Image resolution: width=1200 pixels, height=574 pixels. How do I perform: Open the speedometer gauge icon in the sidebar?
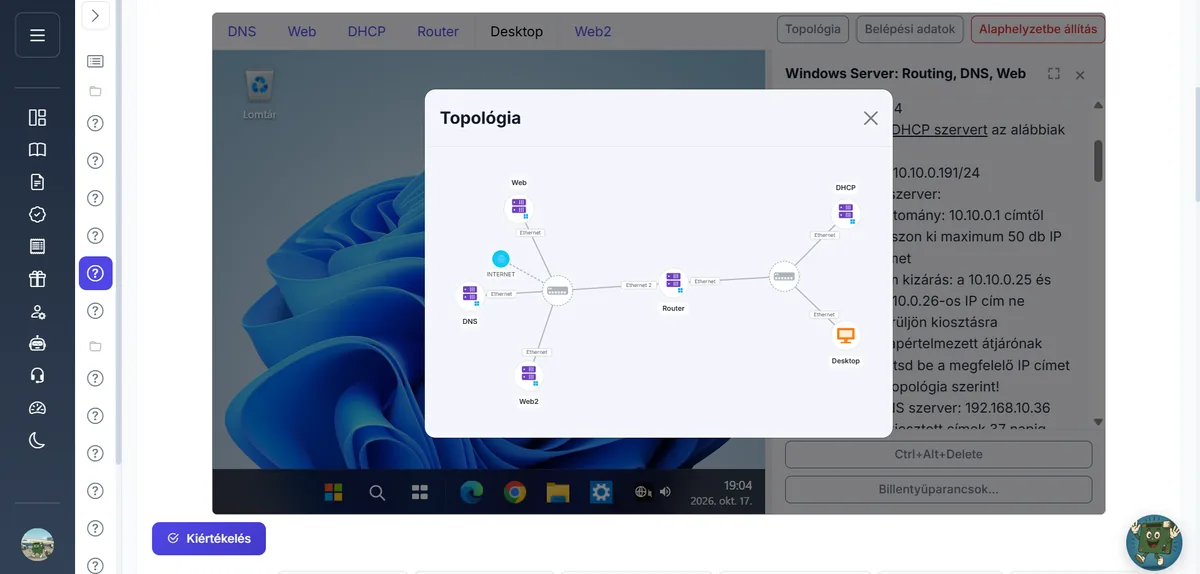coord(37,408)
